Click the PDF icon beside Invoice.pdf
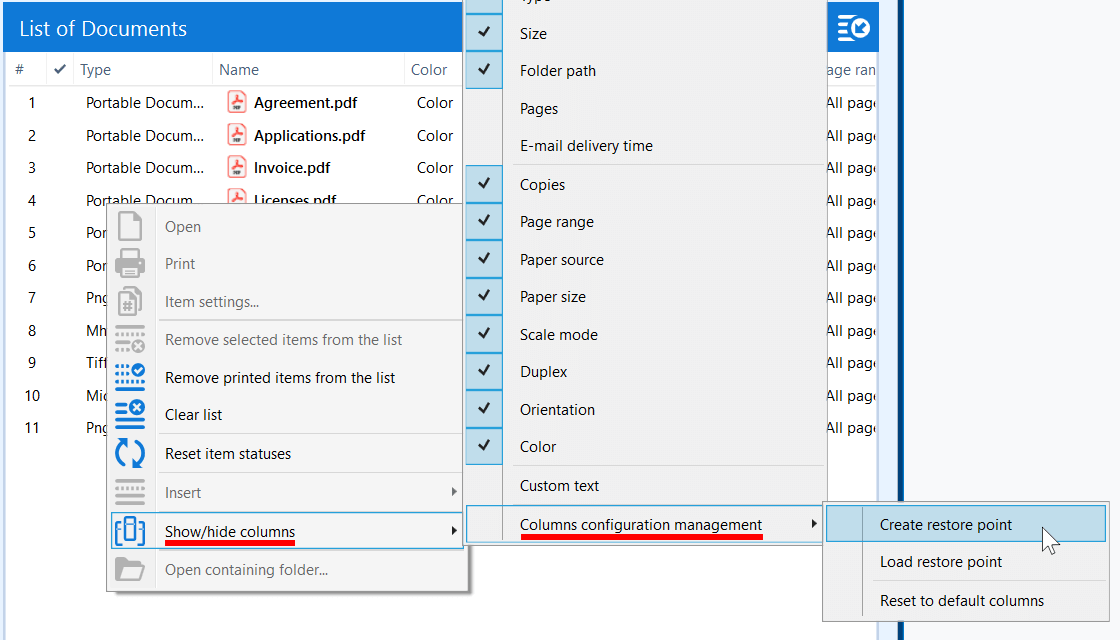Image resolution: width=1120 pixels, height=640 pixels. (237, 167)
